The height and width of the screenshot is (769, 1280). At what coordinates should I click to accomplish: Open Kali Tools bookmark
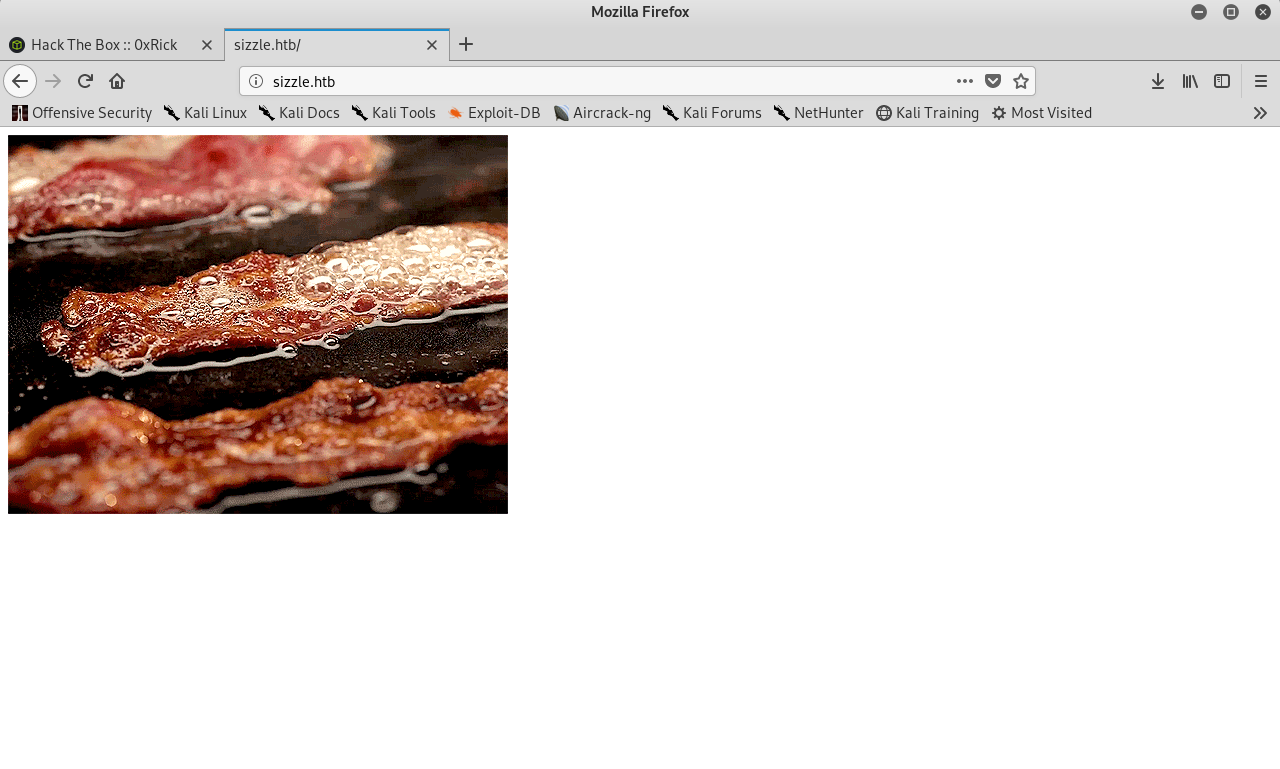coord(394,113)
